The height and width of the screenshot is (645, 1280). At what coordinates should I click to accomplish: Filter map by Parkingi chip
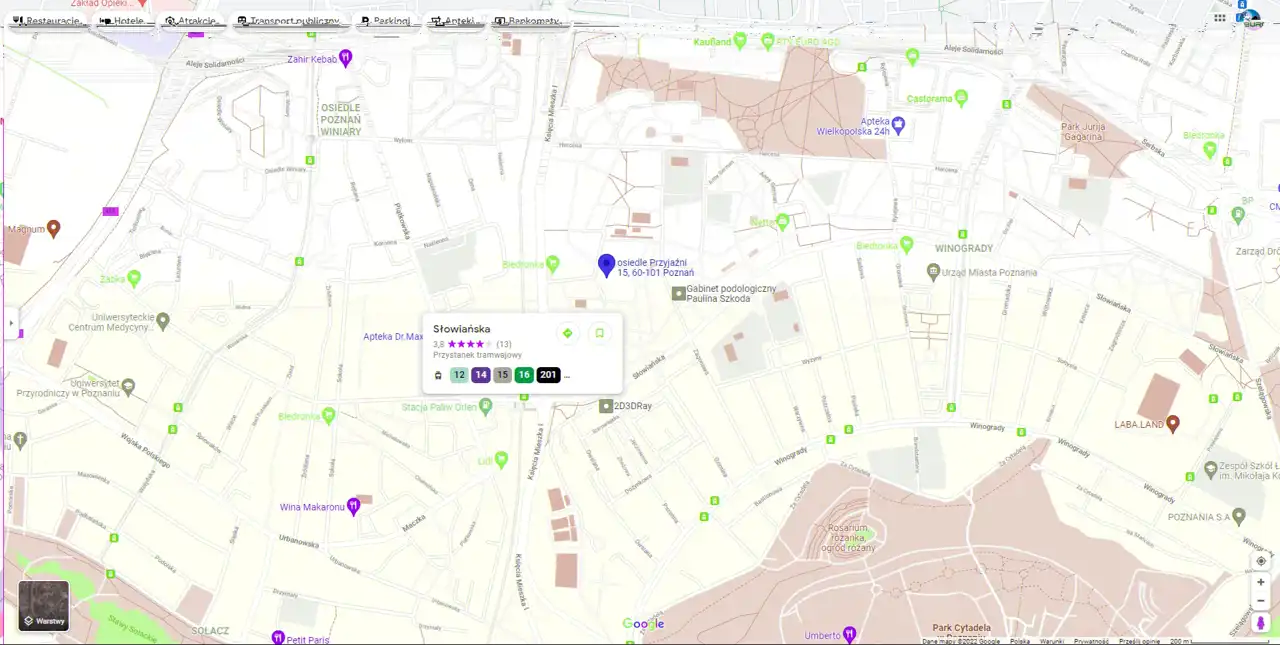385,21
